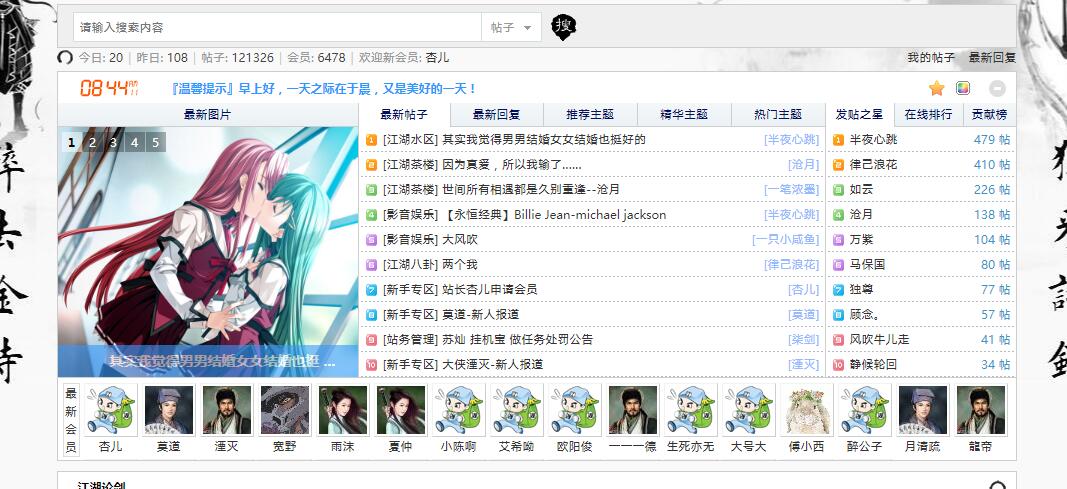Open author link [柒剑]

tap(804, 339)
